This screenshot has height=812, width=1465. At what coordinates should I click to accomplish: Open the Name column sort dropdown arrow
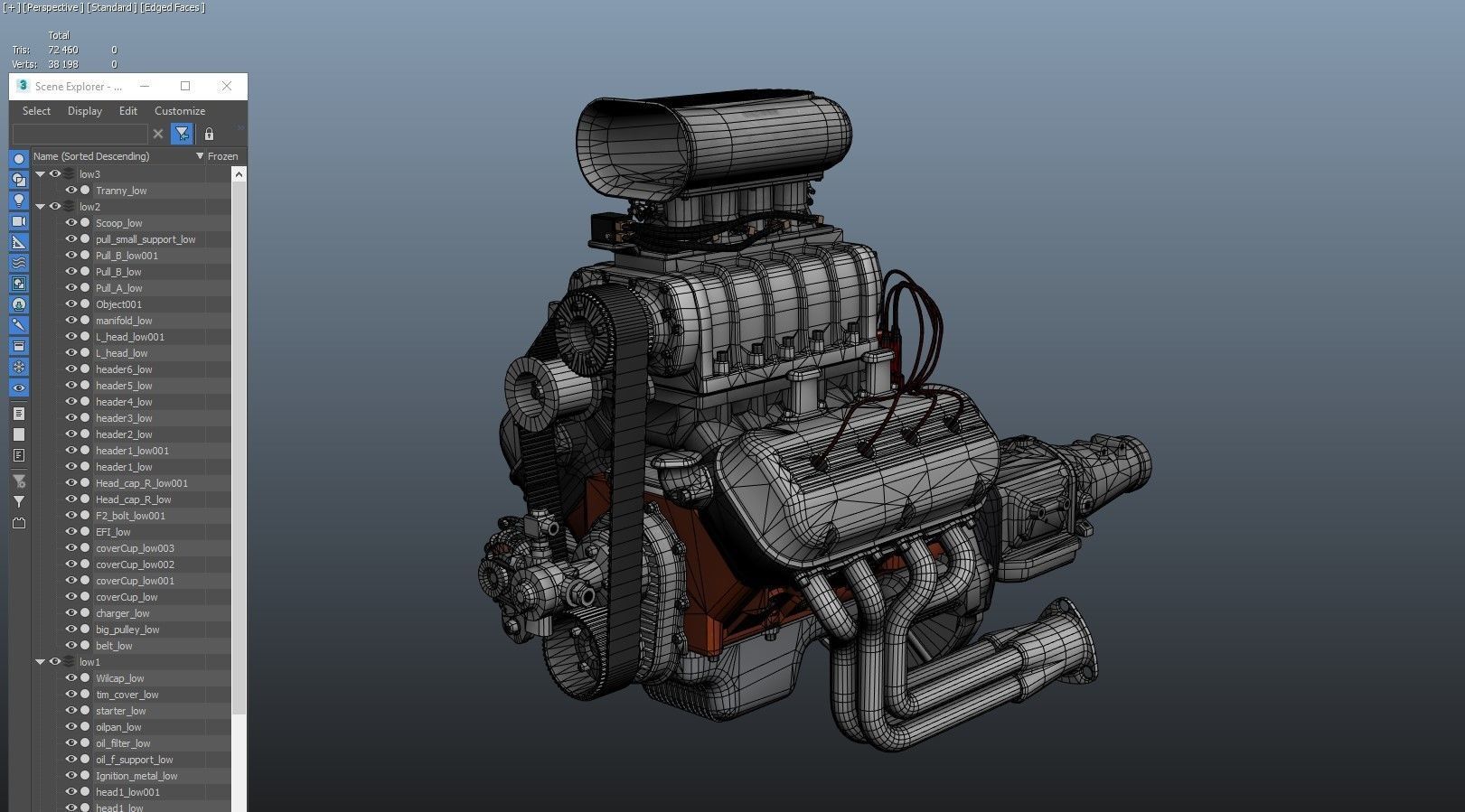(200, 156)
